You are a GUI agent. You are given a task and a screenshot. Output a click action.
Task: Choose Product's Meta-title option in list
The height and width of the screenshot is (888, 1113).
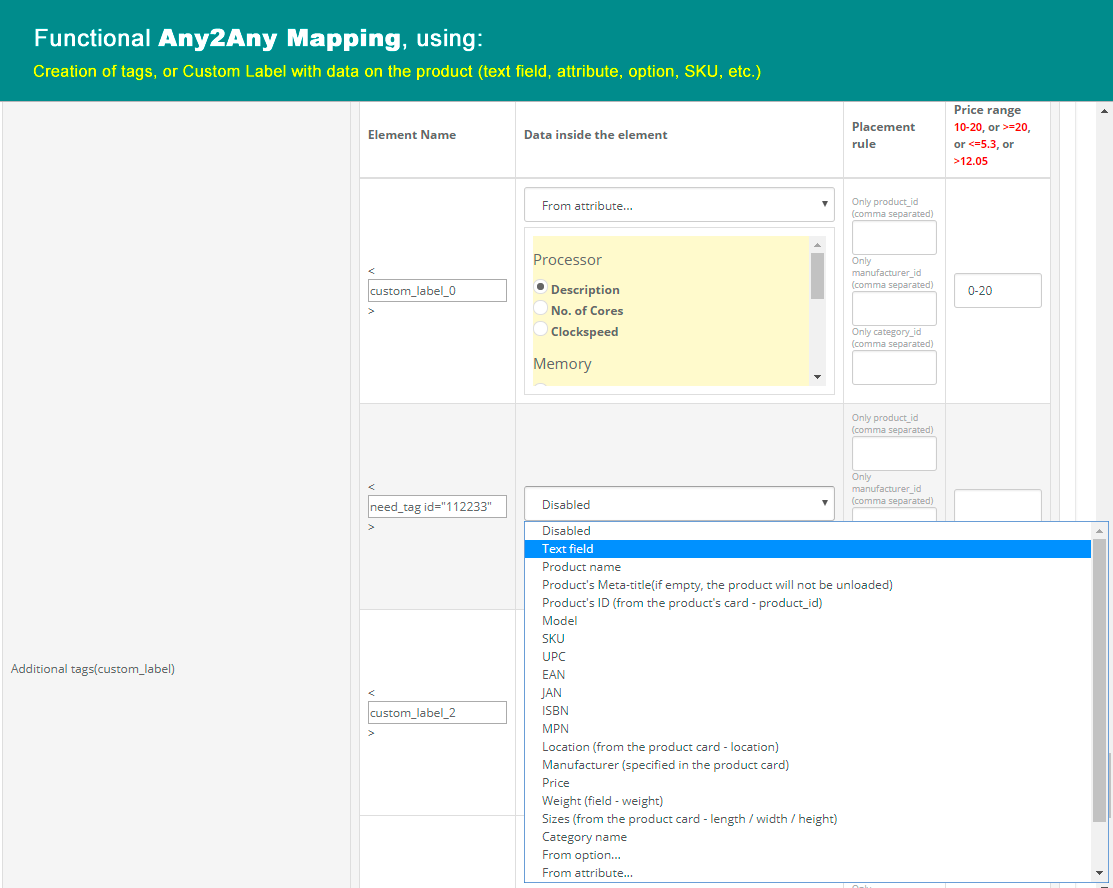tap(808, 585)
